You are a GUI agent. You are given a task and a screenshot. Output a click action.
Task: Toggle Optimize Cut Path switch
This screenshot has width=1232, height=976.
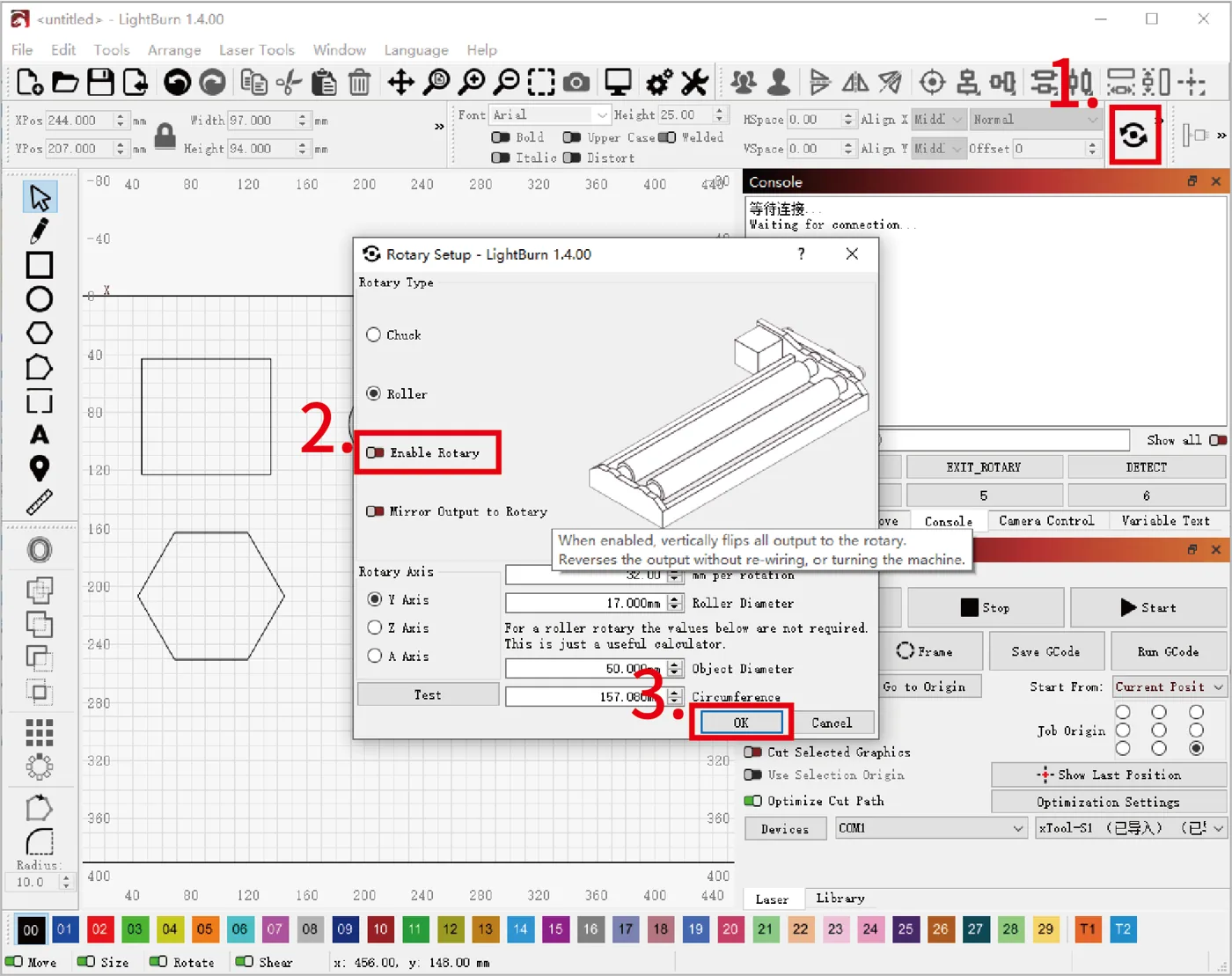752,801
